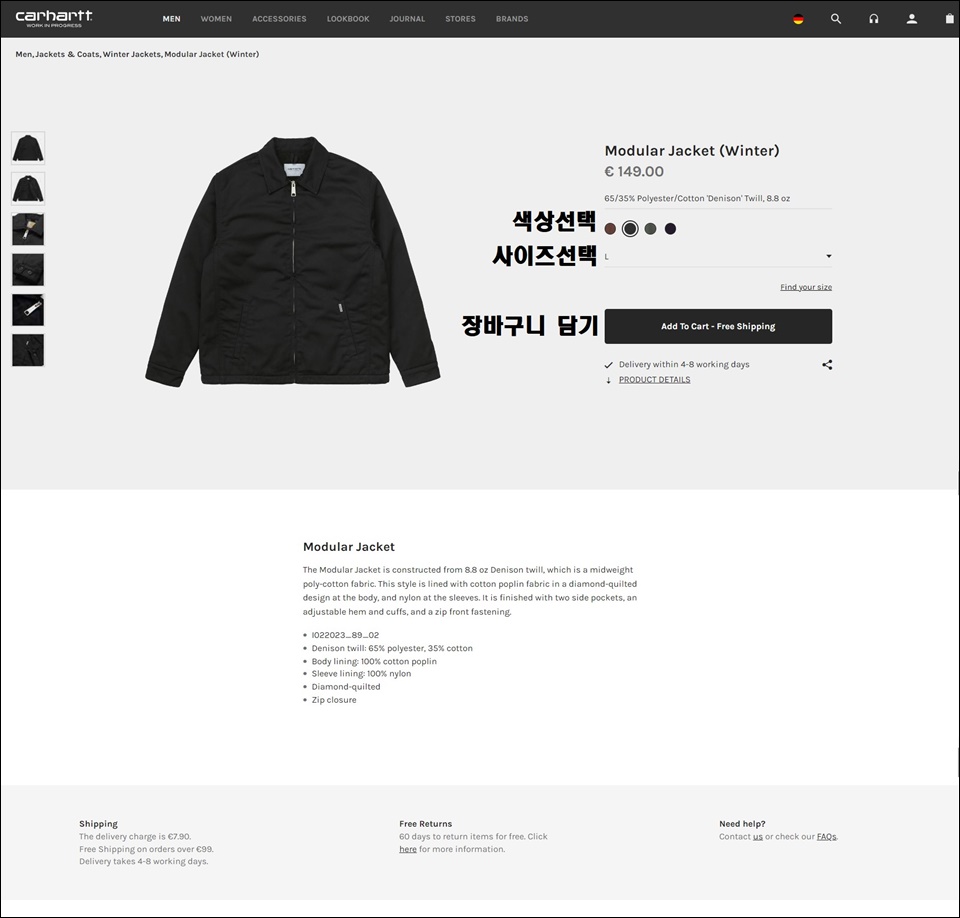This screenshot has height=918, width=960.
Task: Show fifth zipper pull thumbnail
Action: (28, 310)
